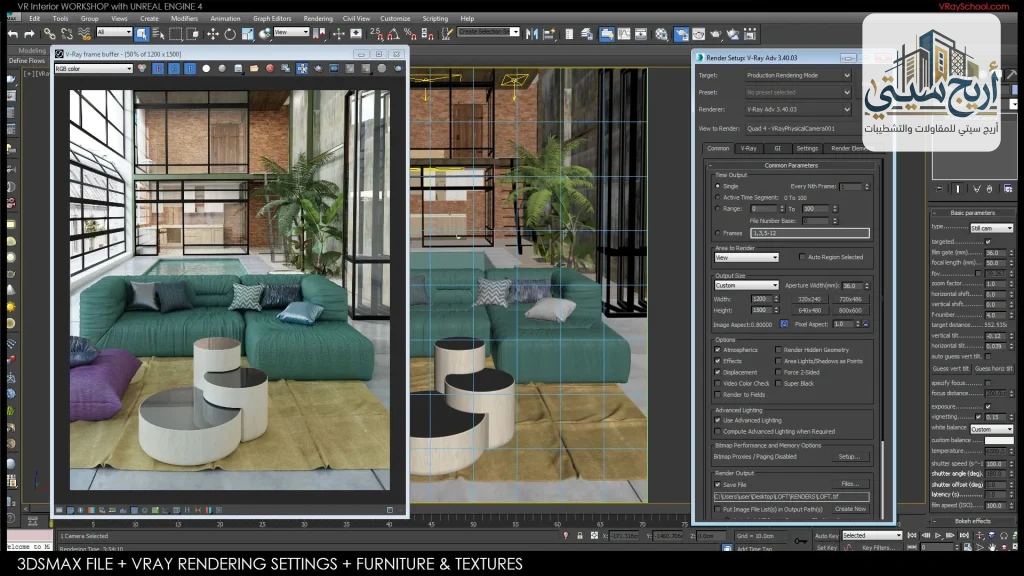
Task: Open the Material Editor from the main toolbar
Action: [x=659, y=35]
